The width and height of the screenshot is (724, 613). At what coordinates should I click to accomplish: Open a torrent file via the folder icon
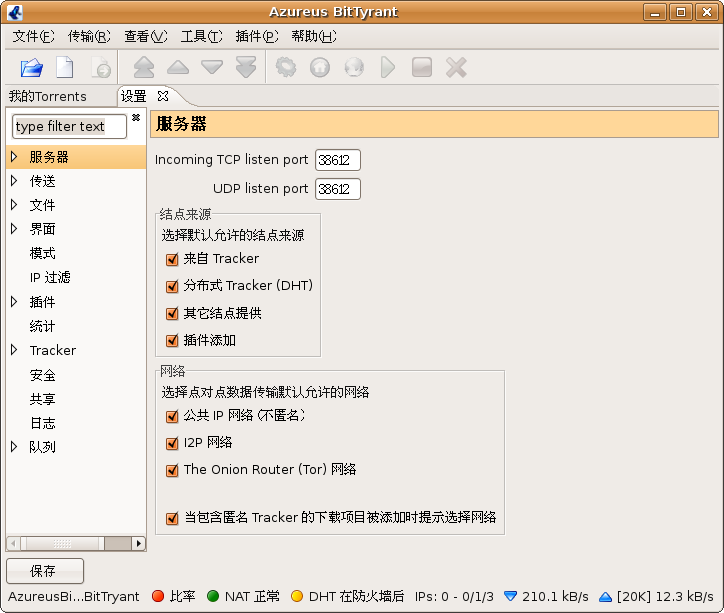point(31,68)
